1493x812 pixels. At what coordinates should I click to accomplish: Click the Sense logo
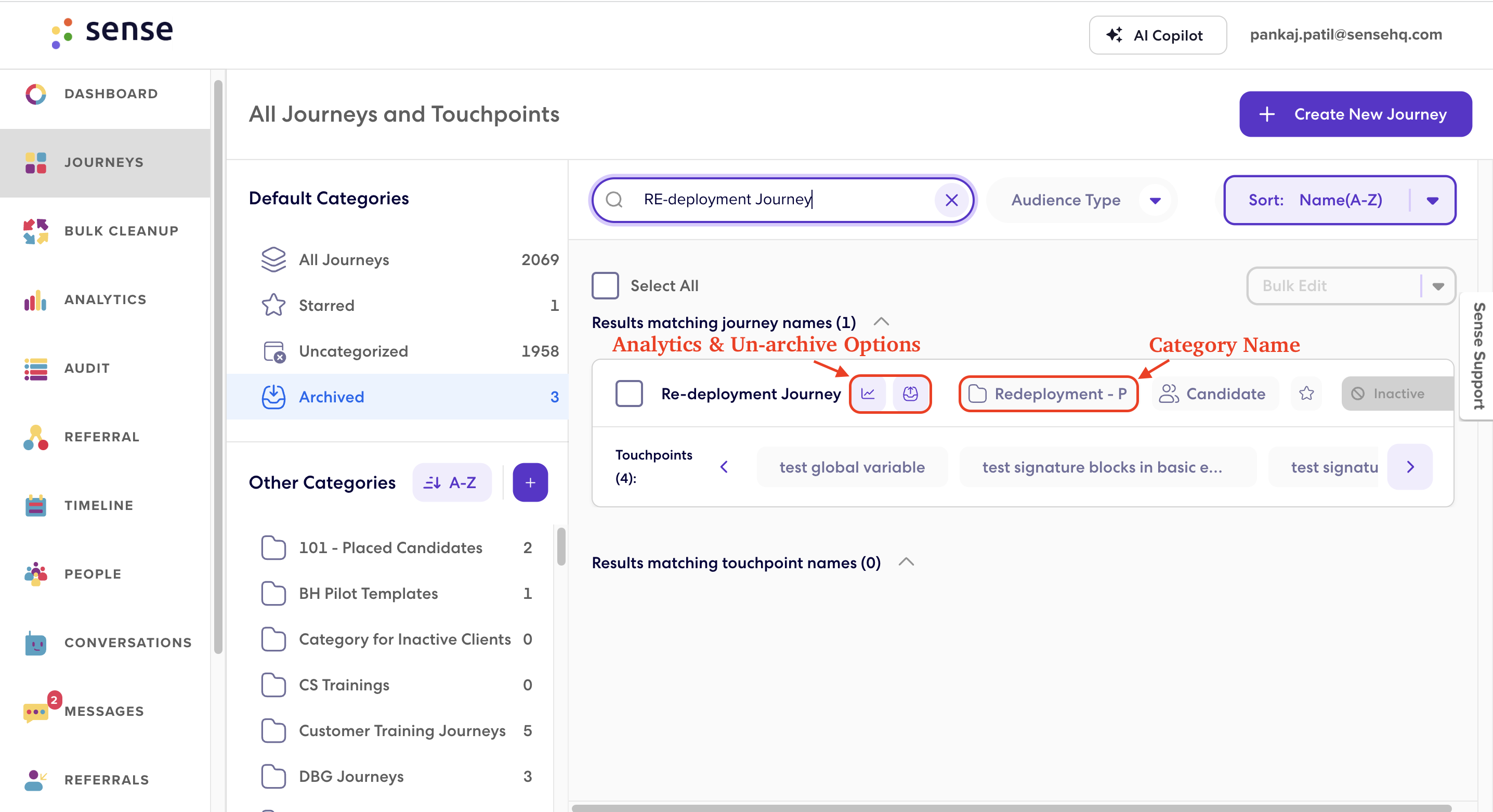(112, 32)
